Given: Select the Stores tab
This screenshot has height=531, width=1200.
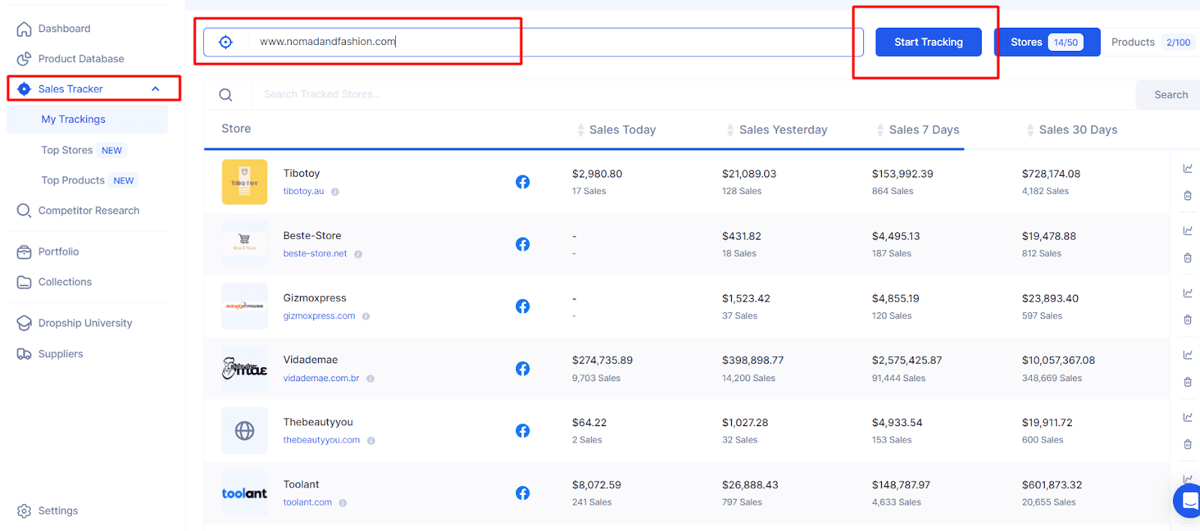Looking at the screenshot, I should [1047, 42].
